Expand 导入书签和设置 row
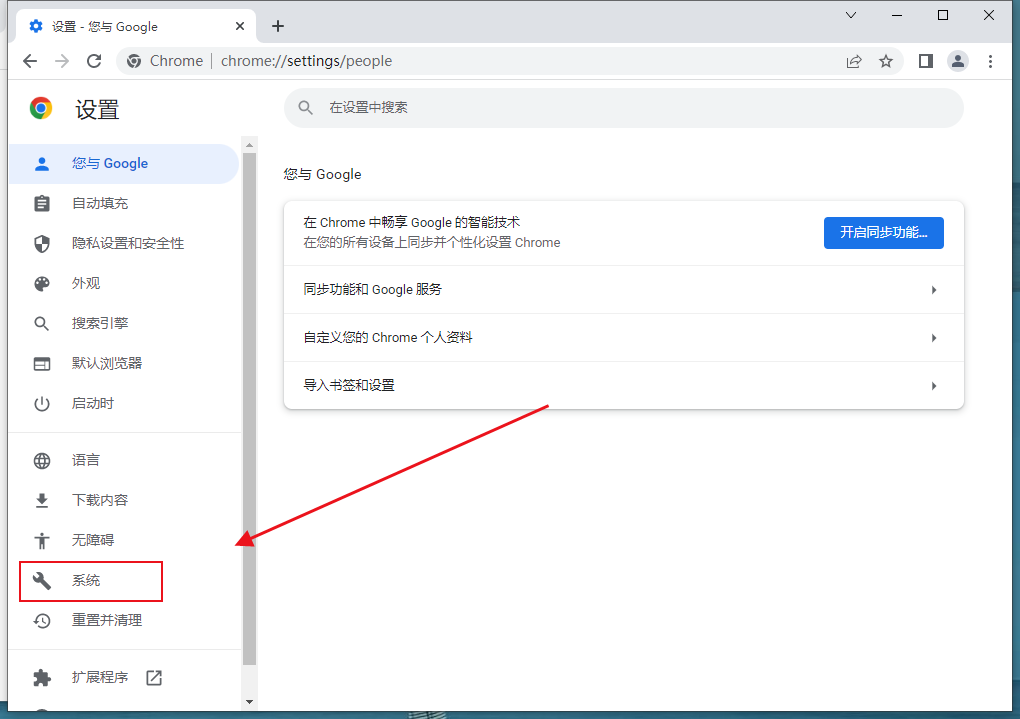Viewport: 1020px width, 719px height. coord(623,386)
